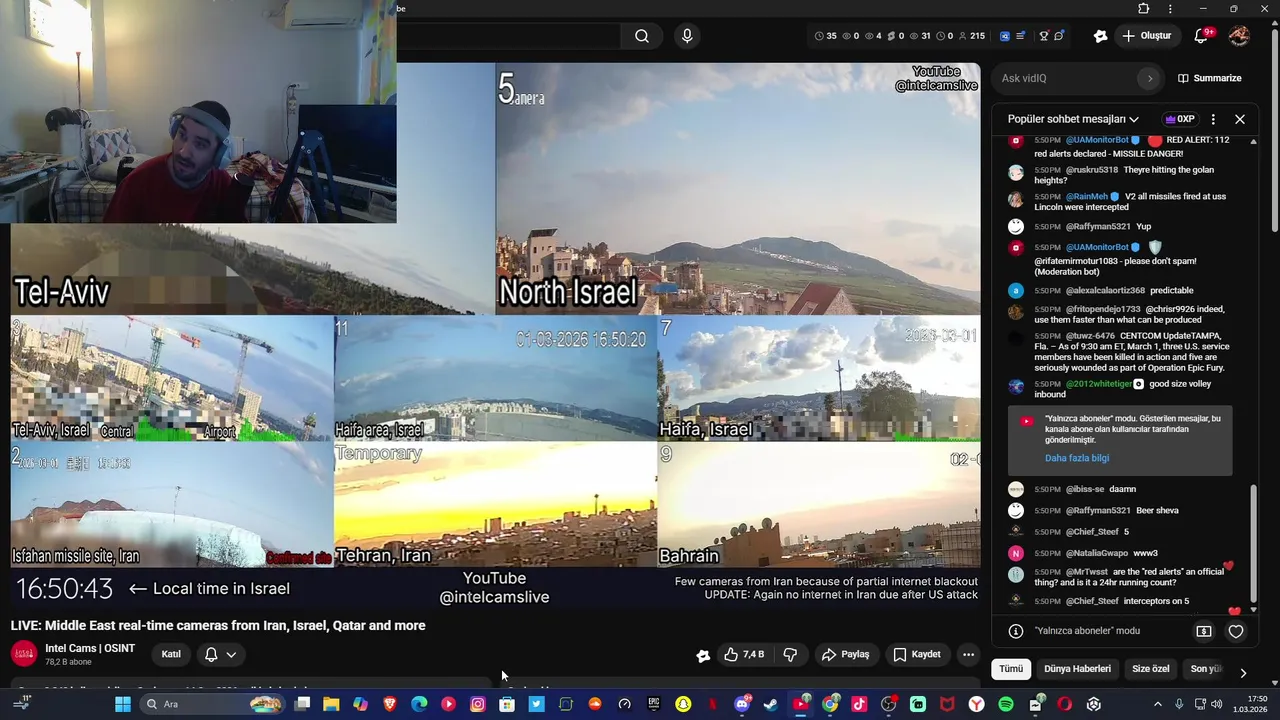Image resolution: width=1280 pixels, height=720 pixels.
Task: Open Instagram from the taskbar
Action: point(478,704)
